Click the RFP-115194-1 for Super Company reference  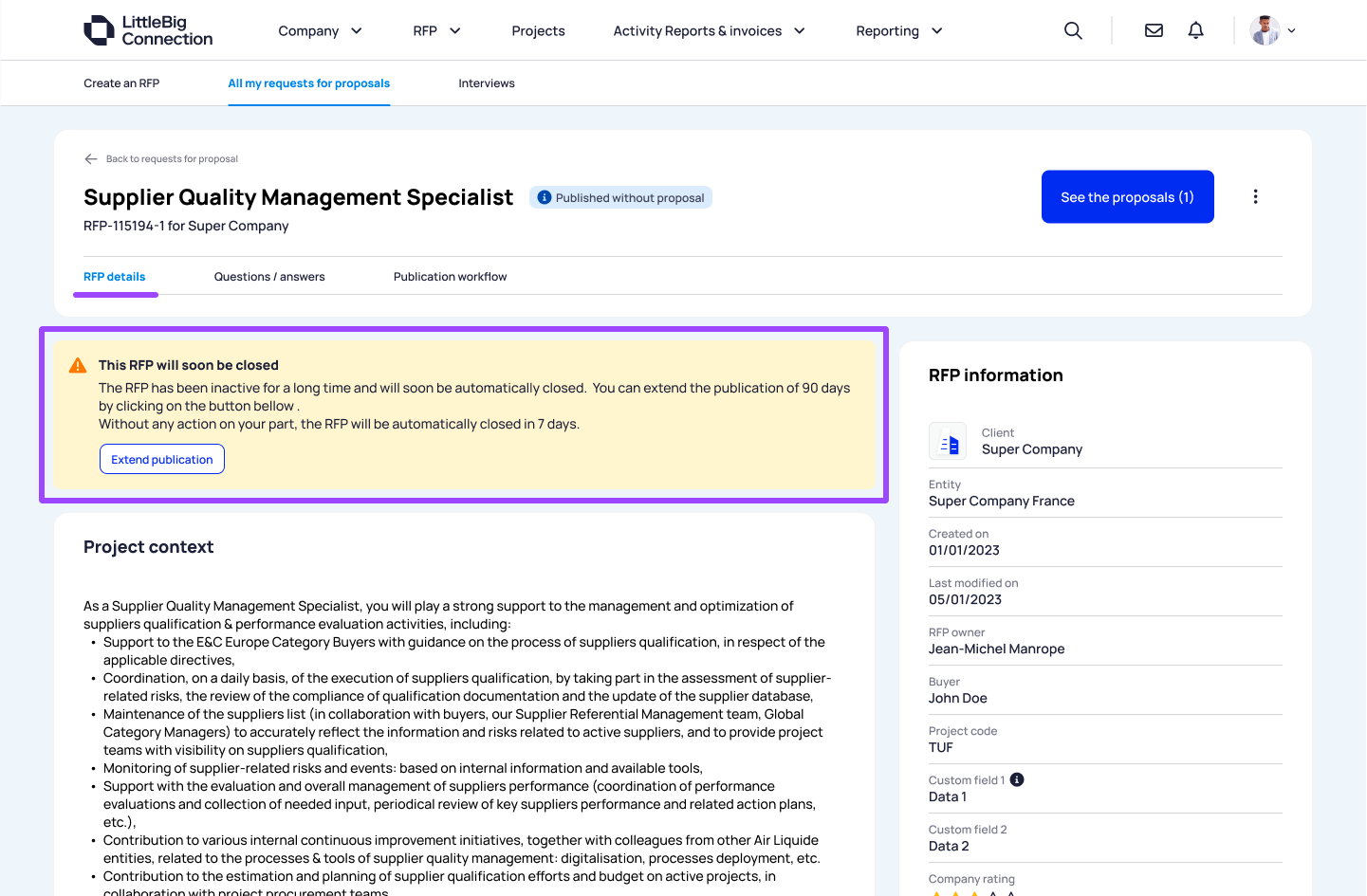pos(186,226)
